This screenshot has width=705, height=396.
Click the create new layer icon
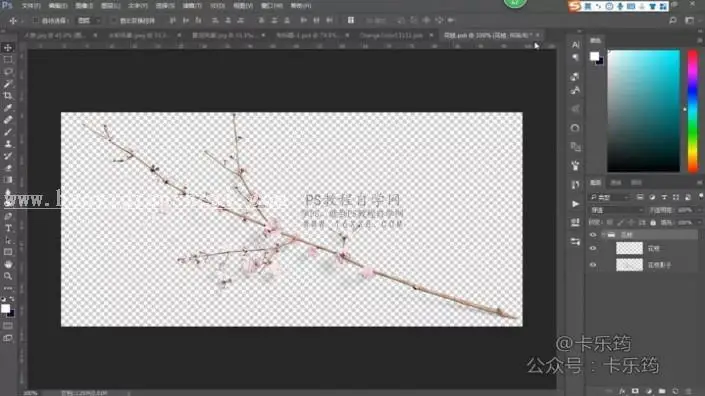[675, 391]
